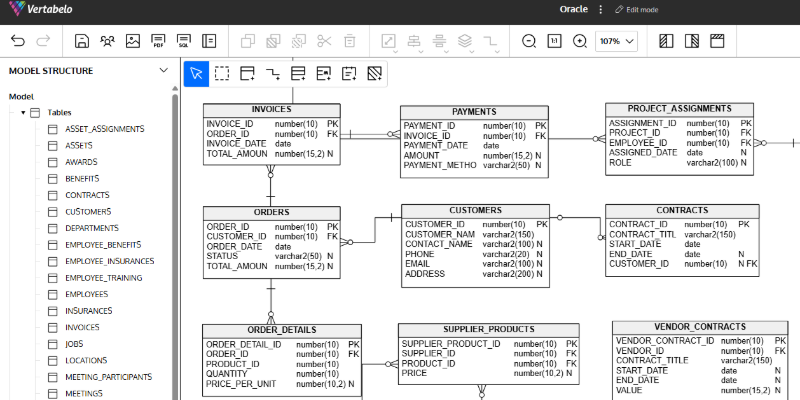
Task: Undo the last action
Action: [18, 41]
